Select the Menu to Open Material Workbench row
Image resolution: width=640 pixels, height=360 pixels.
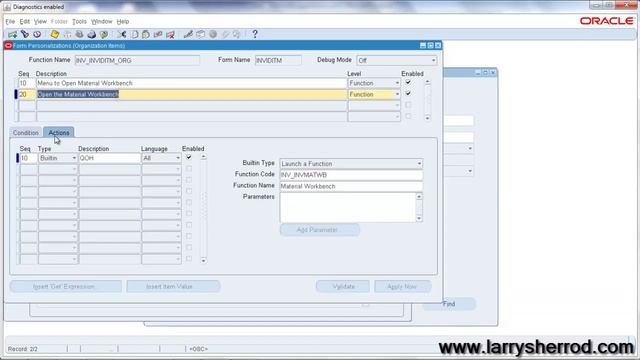click(191, 83)
